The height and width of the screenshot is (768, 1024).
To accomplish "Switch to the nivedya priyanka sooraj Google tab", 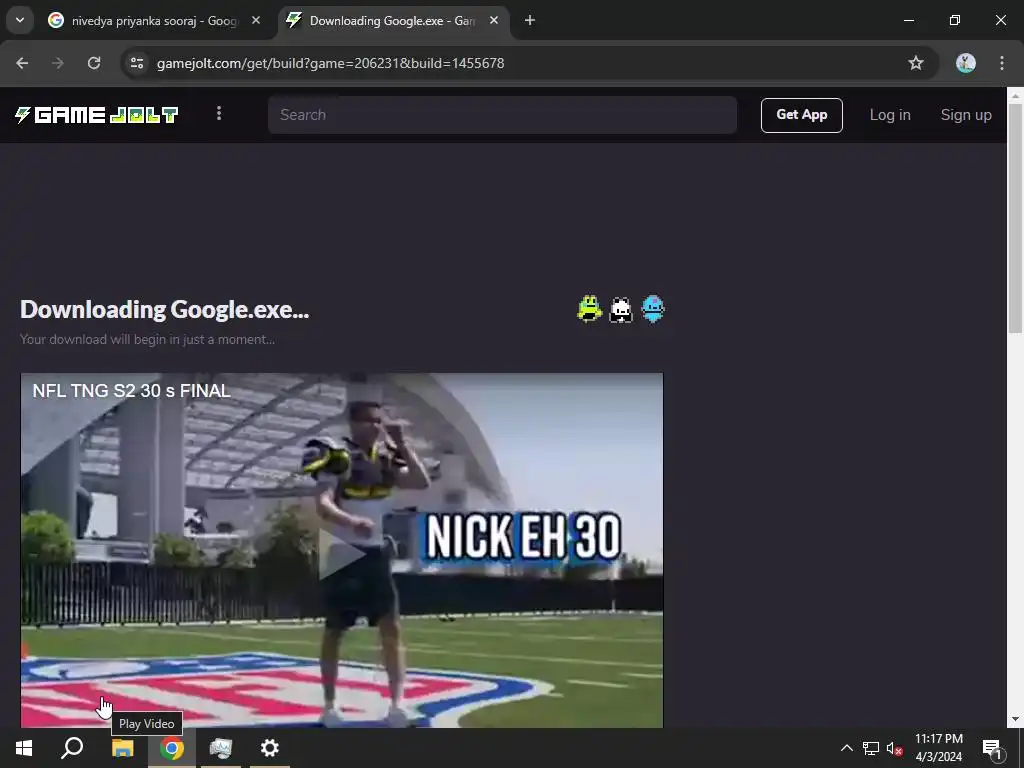I will tap(155, 21).
